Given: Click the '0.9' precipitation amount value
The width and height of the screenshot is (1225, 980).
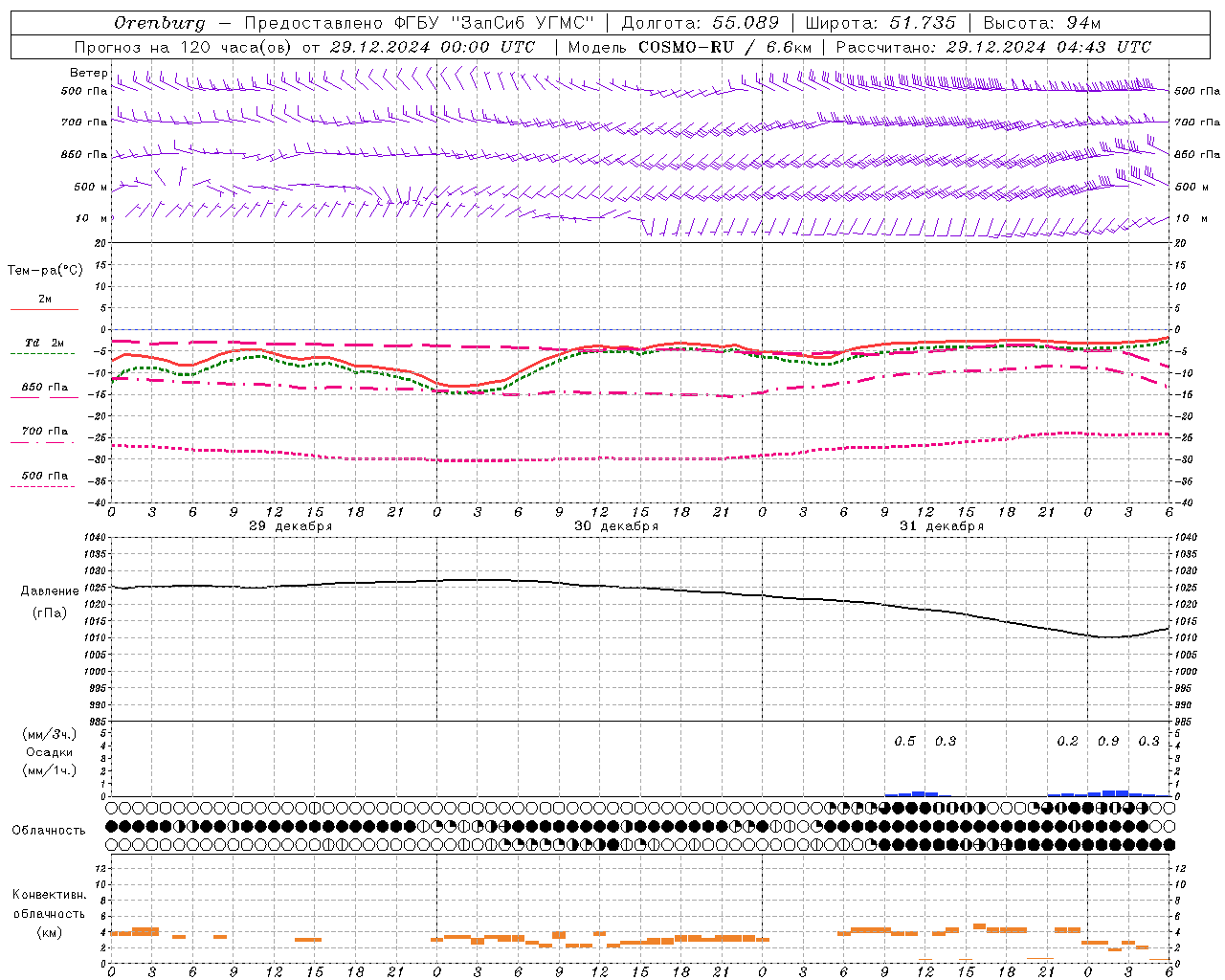Looking at the screenshot, I should coord(1108,742).
